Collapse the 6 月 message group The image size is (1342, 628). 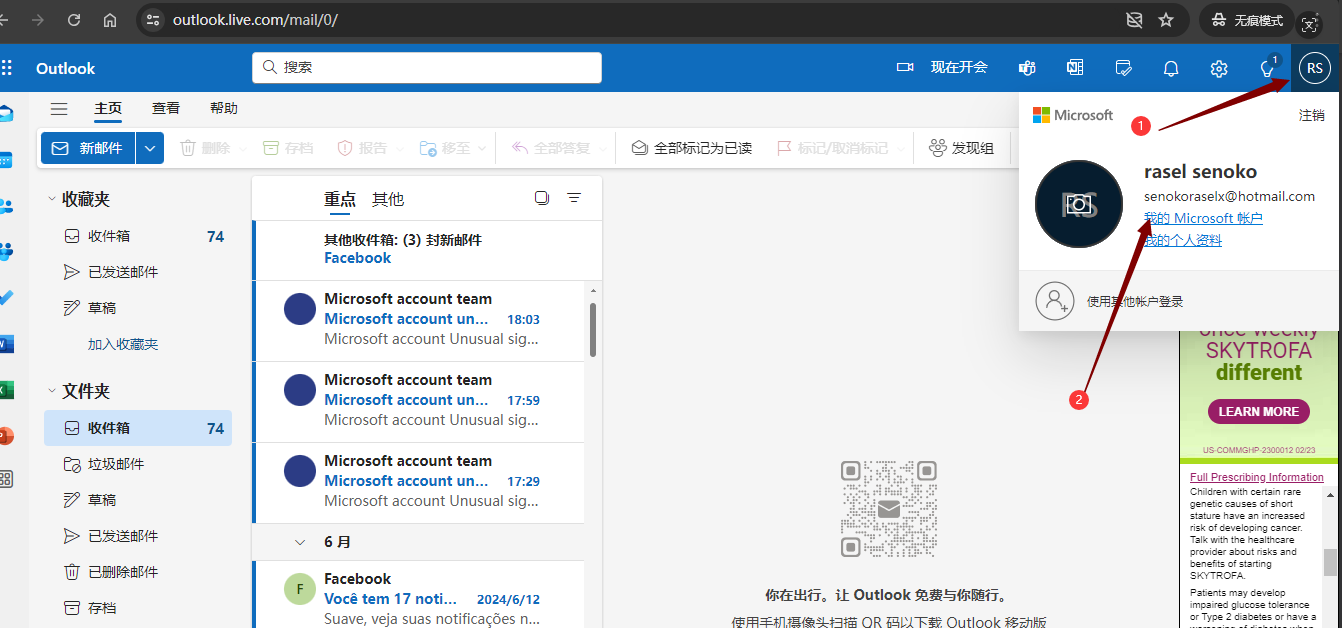pos(299,542)
